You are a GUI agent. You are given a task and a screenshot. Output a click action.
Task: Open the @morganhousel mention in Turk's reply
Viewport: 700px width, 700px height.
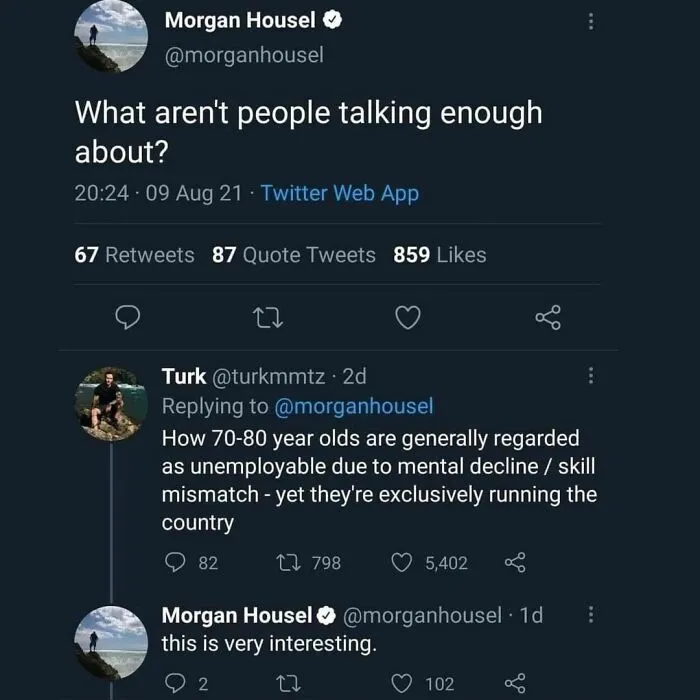pyautogui.click(x=354, y=407)
